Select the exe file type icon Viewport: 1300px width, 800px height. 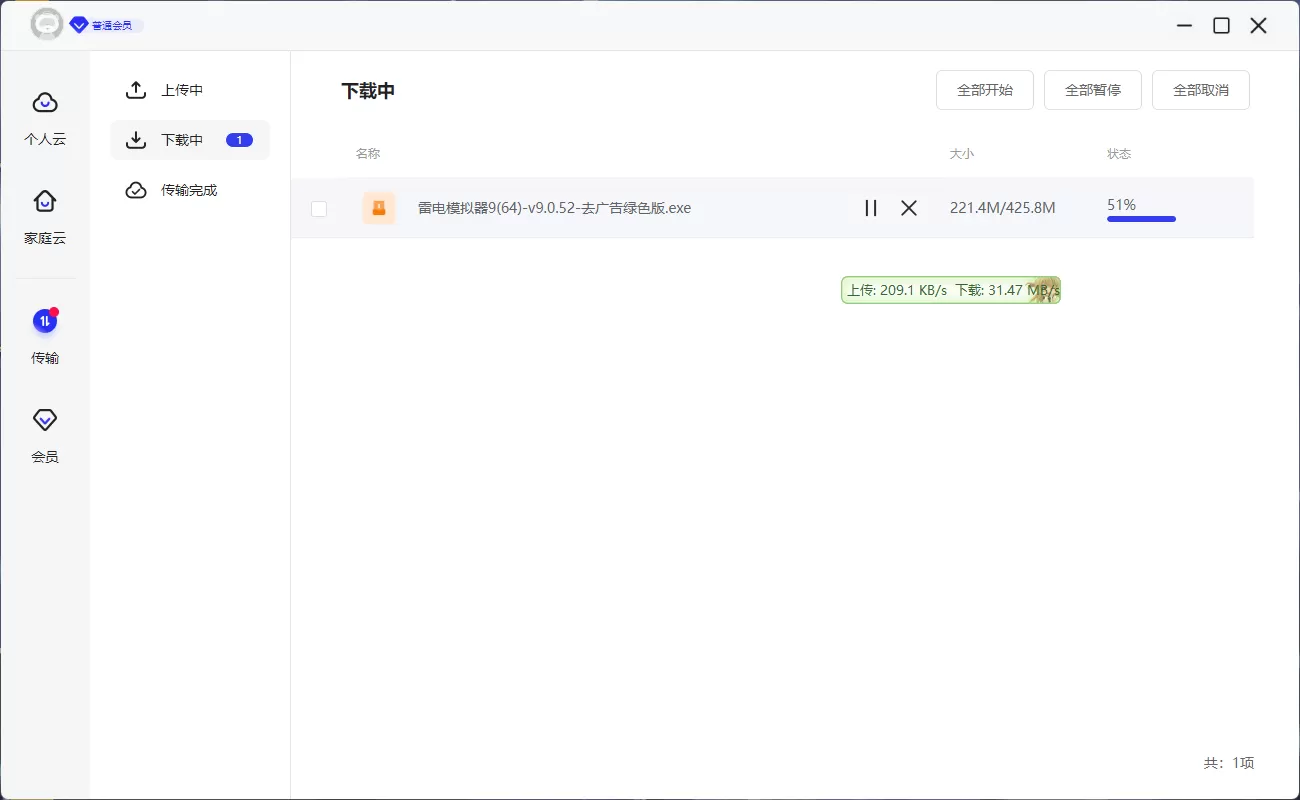click(379, 208)
